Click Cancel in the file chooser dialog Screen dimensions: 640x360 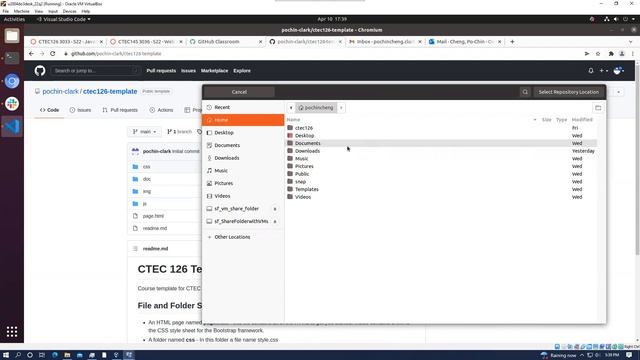239,92
